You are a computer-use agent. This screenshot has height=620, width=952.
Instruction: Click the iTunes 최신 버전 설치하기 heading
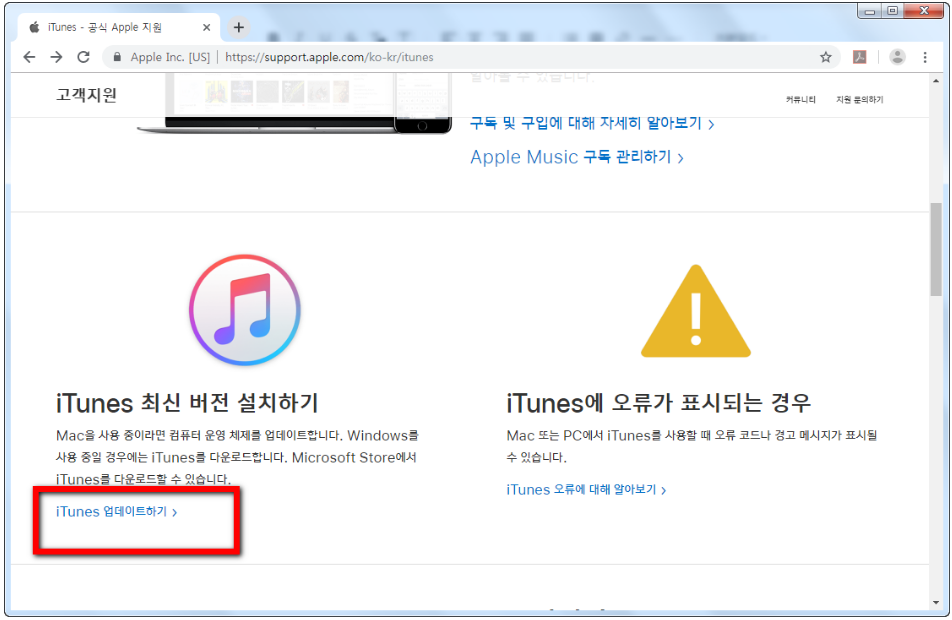187,403
